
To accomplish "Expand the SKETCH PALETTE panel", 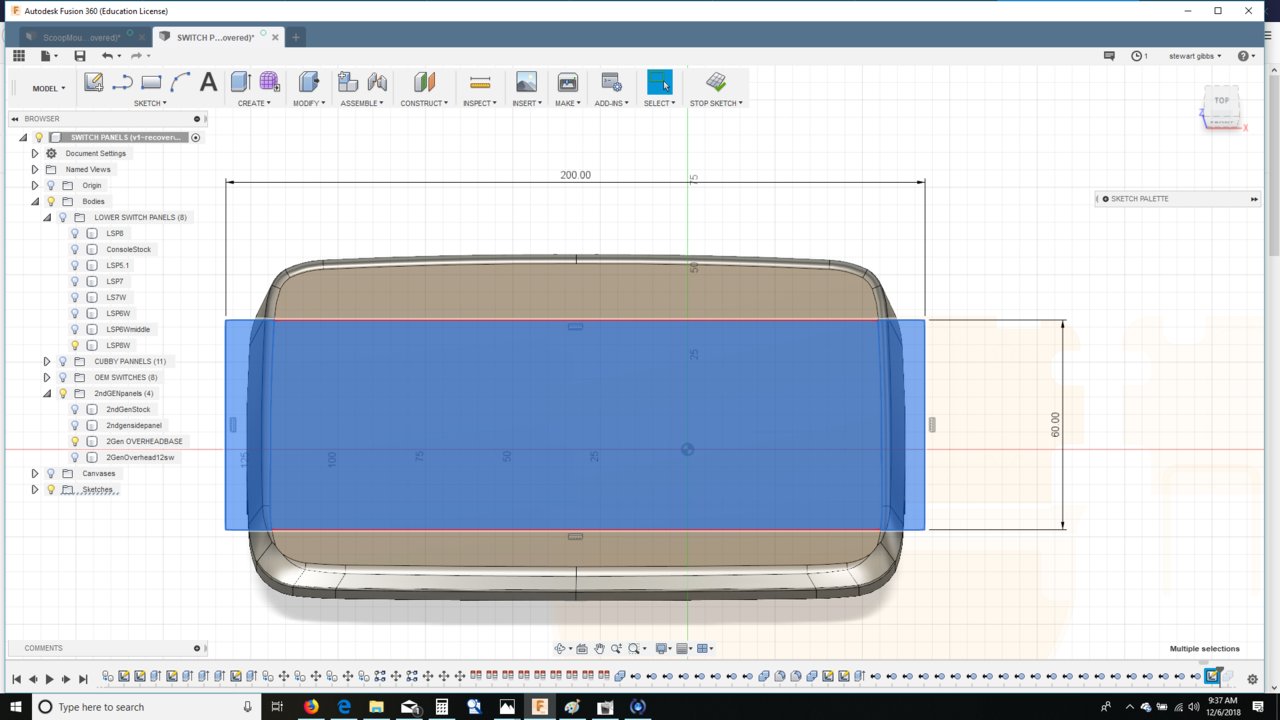I will tap(1254, 199).
